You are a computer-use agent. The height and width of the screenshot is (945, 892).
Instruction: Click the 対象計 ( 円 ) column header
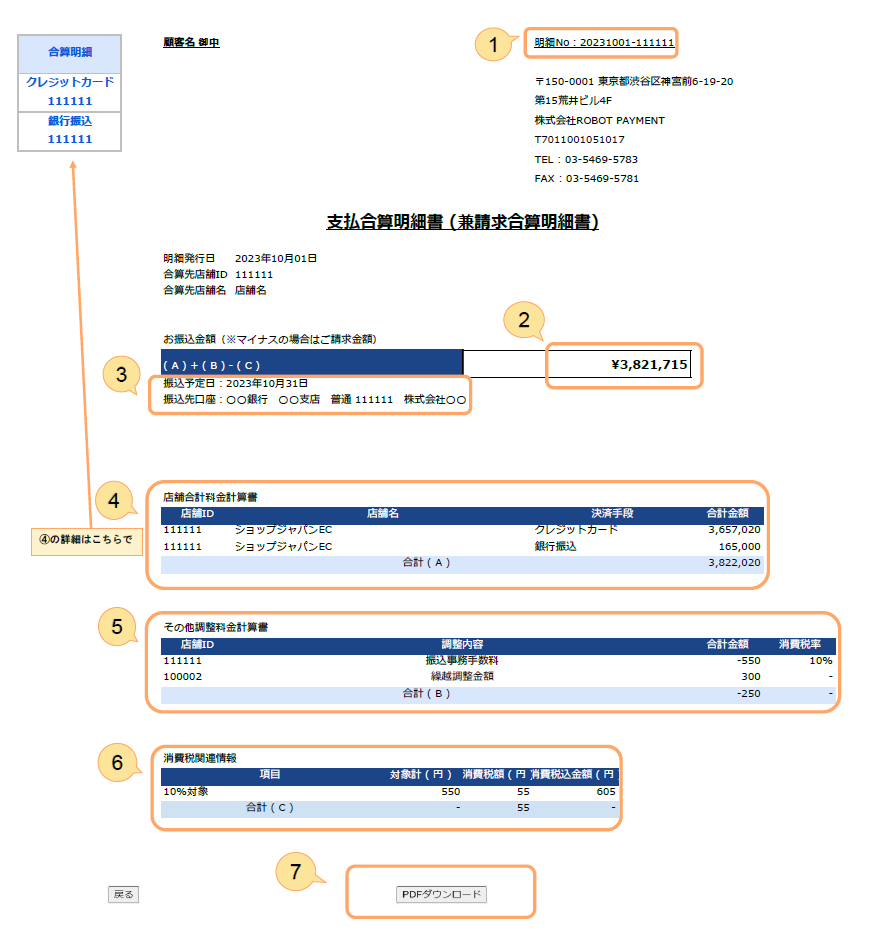pos(421,774)
